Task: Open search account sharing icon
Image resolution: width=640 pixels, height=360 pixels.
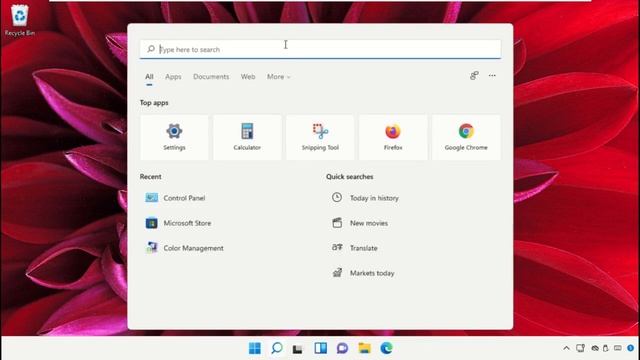Action: (474, 76)
